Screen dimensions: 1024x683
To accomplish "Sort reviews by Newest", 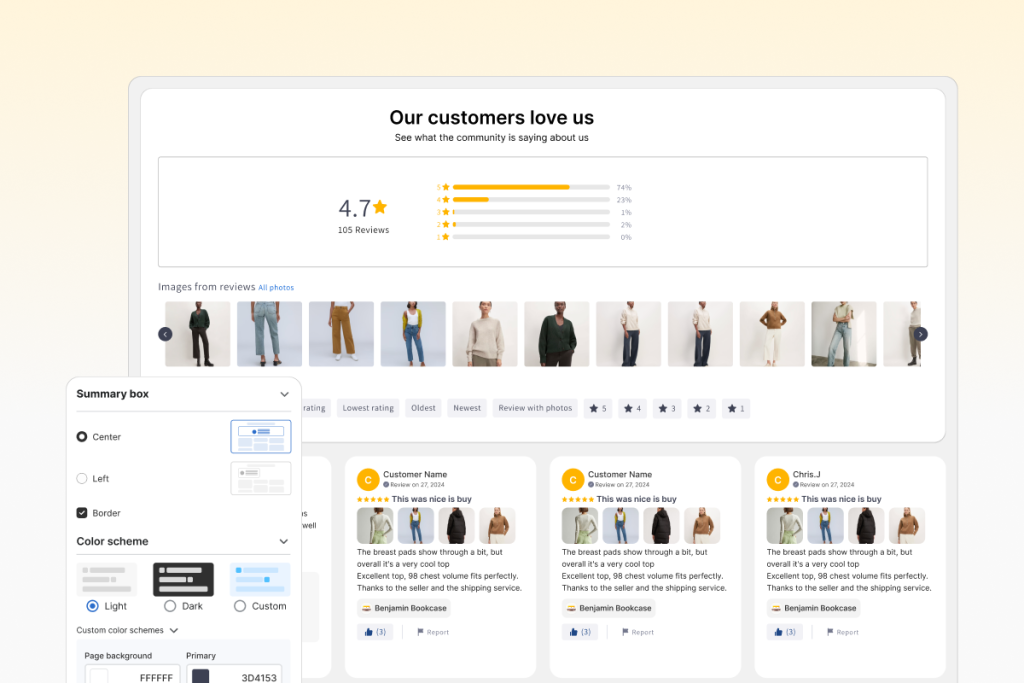I will click(466, 408).
